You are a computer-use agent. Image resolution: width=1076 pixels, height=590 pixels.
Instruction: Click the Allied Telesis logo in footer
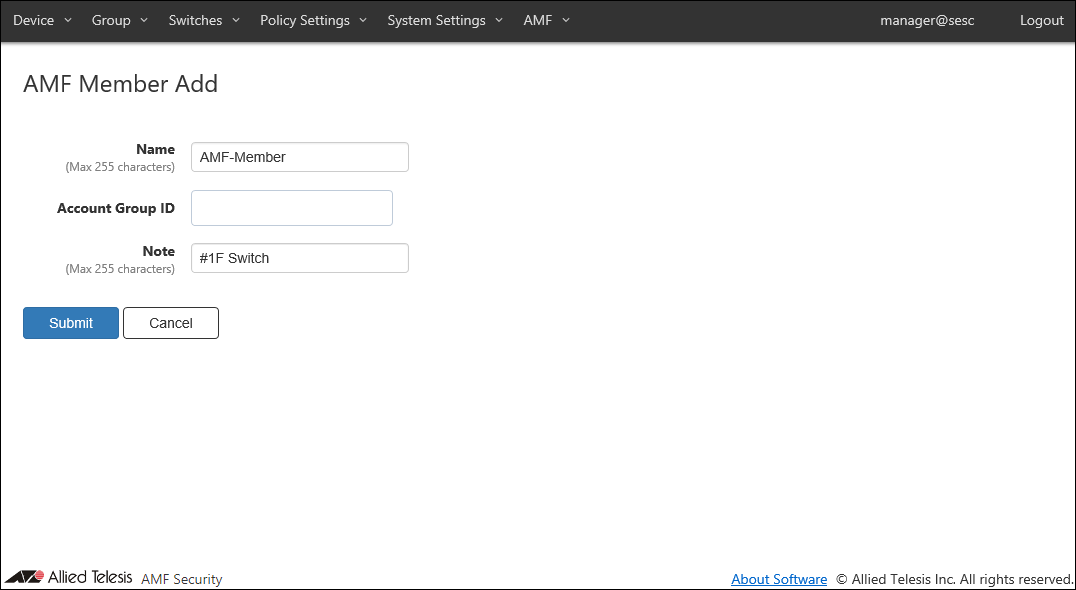tap(68, 577)
